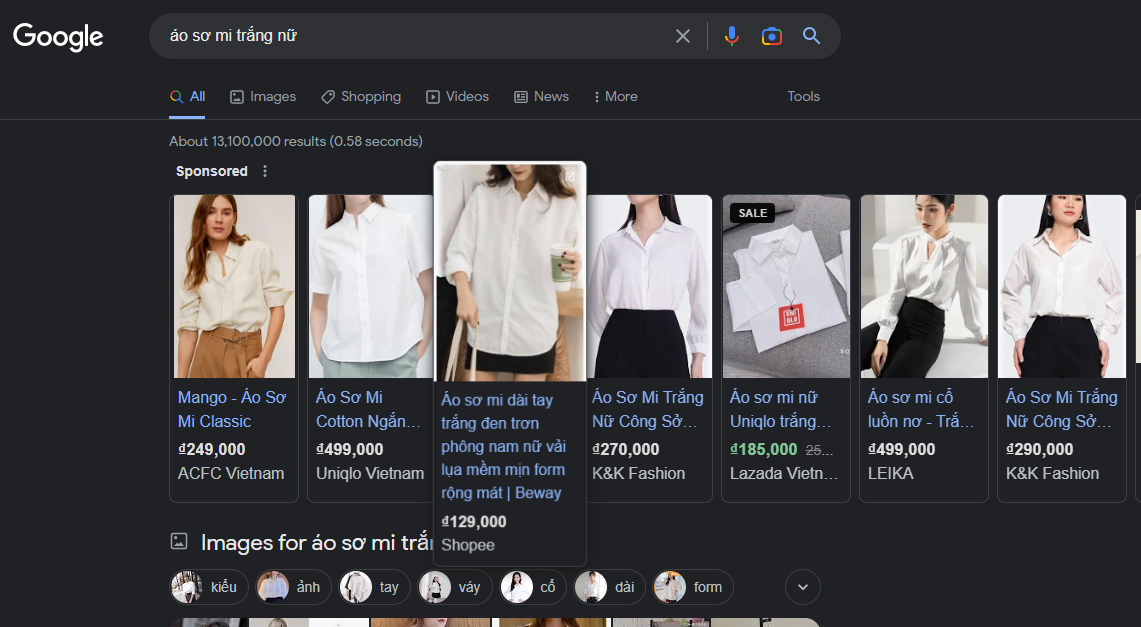Focus the search input field
1141x627 pixels.
415,36
